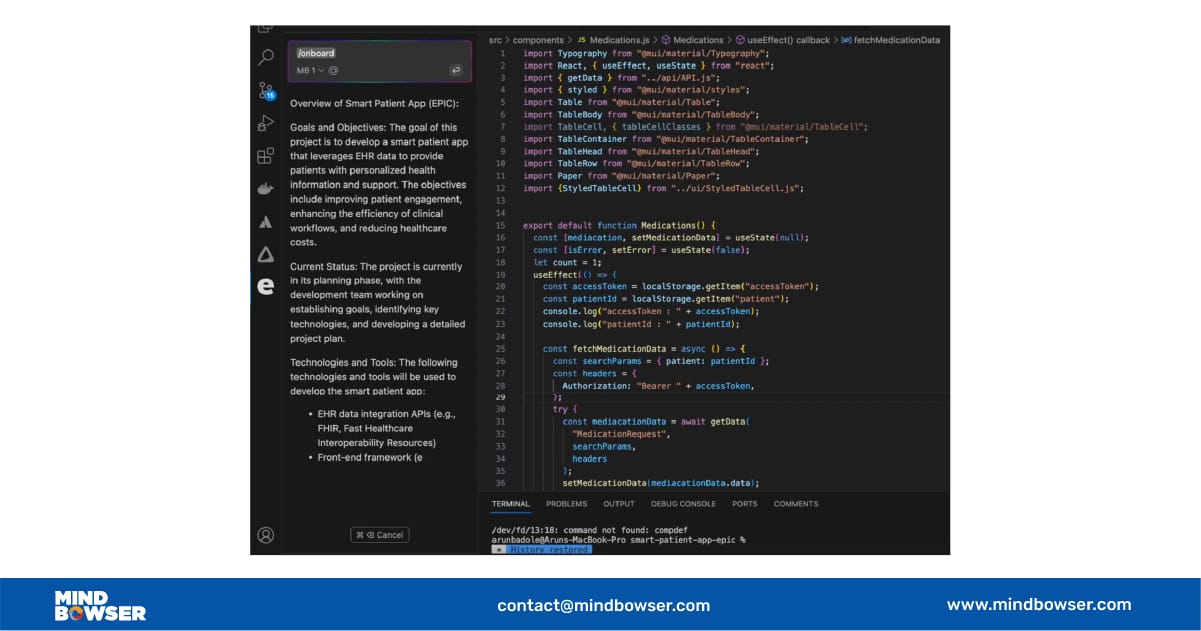Select the PORTS panel tab

click(x=744, y=504)
